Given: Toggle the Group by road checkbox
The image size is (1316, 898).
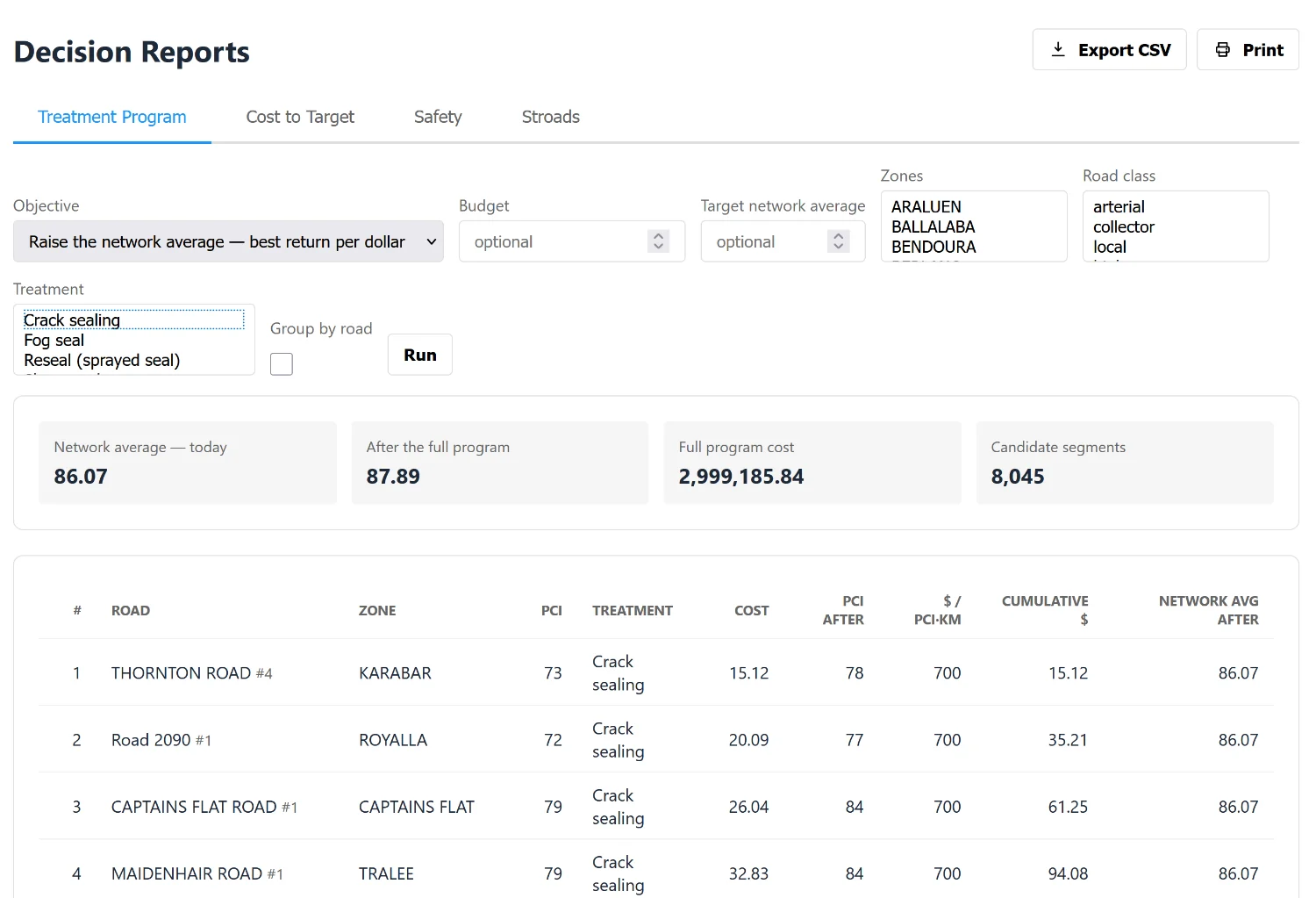Looking at the screenshot, I should pos(282,364).
